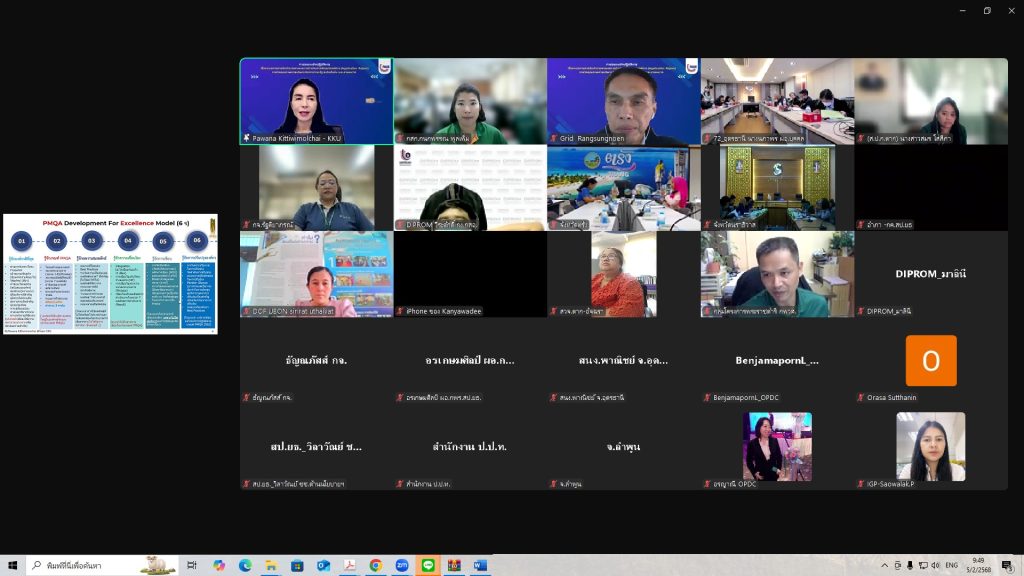Select the shared PMQA Development slide
1024x576 pixels.
(x=110, y=273)
